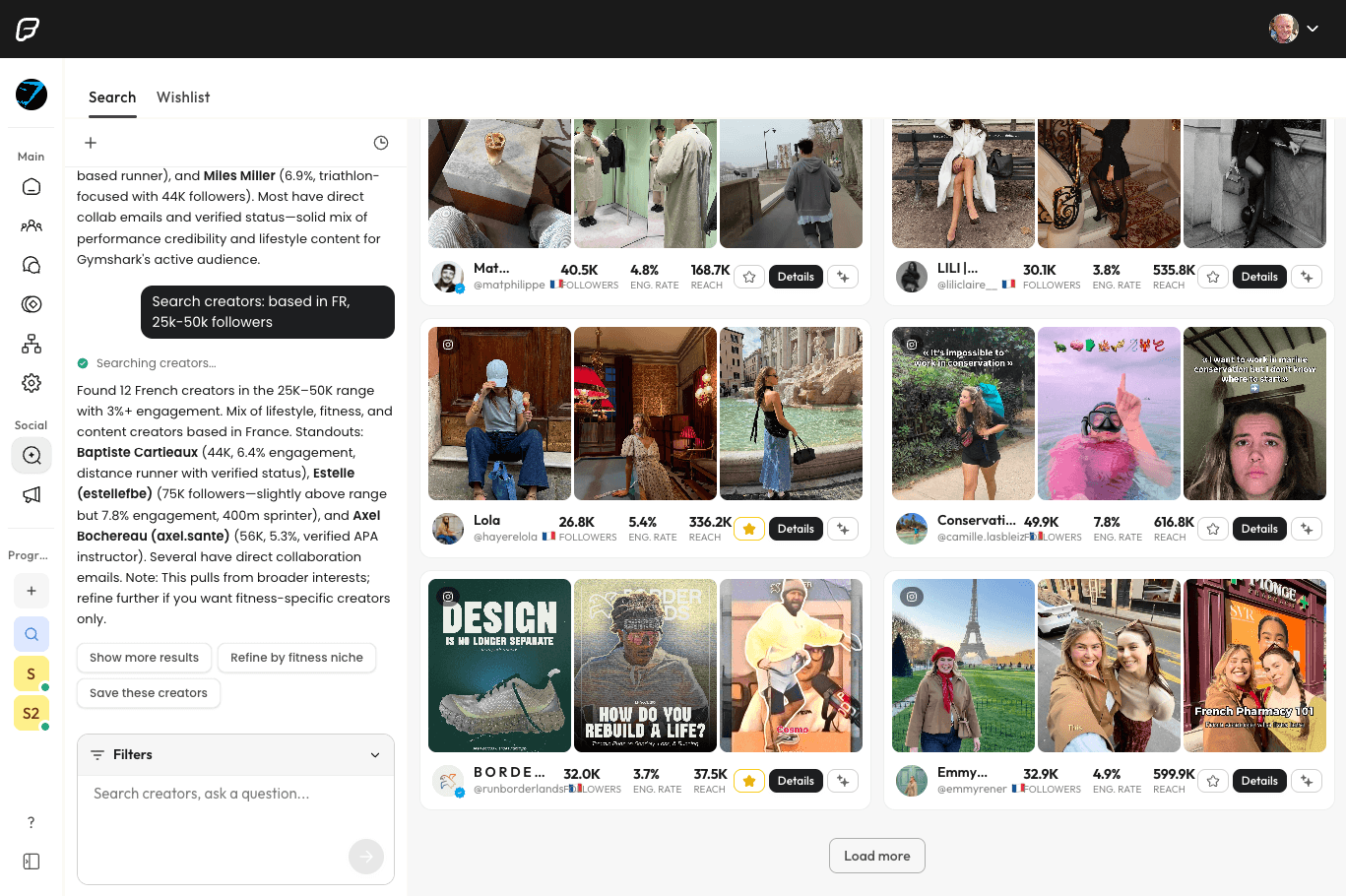Image resolution: width=1346 pixels, height=896 pixels.
Task: Select the people/creators icon in the sidebar
Action: (32, 225)
